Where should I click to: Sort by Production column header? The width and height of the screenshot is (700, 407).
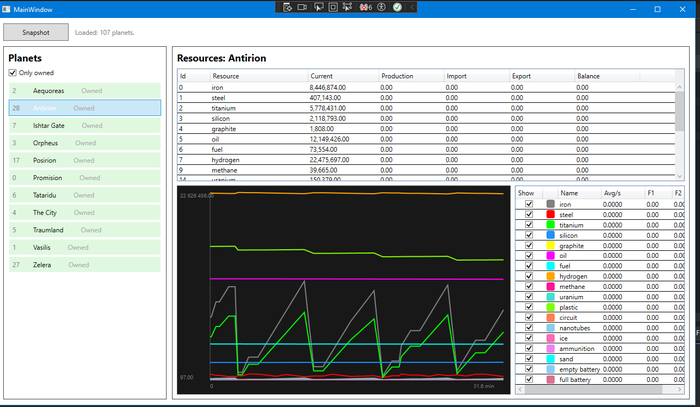411,76
